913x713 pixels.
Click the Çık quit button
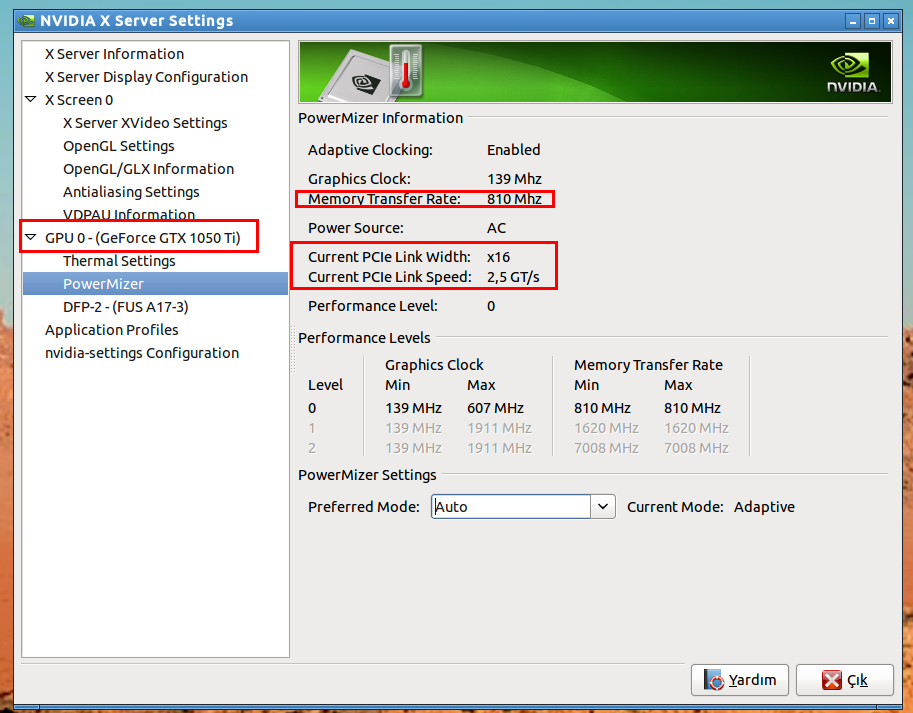click(x=844, y=680)
